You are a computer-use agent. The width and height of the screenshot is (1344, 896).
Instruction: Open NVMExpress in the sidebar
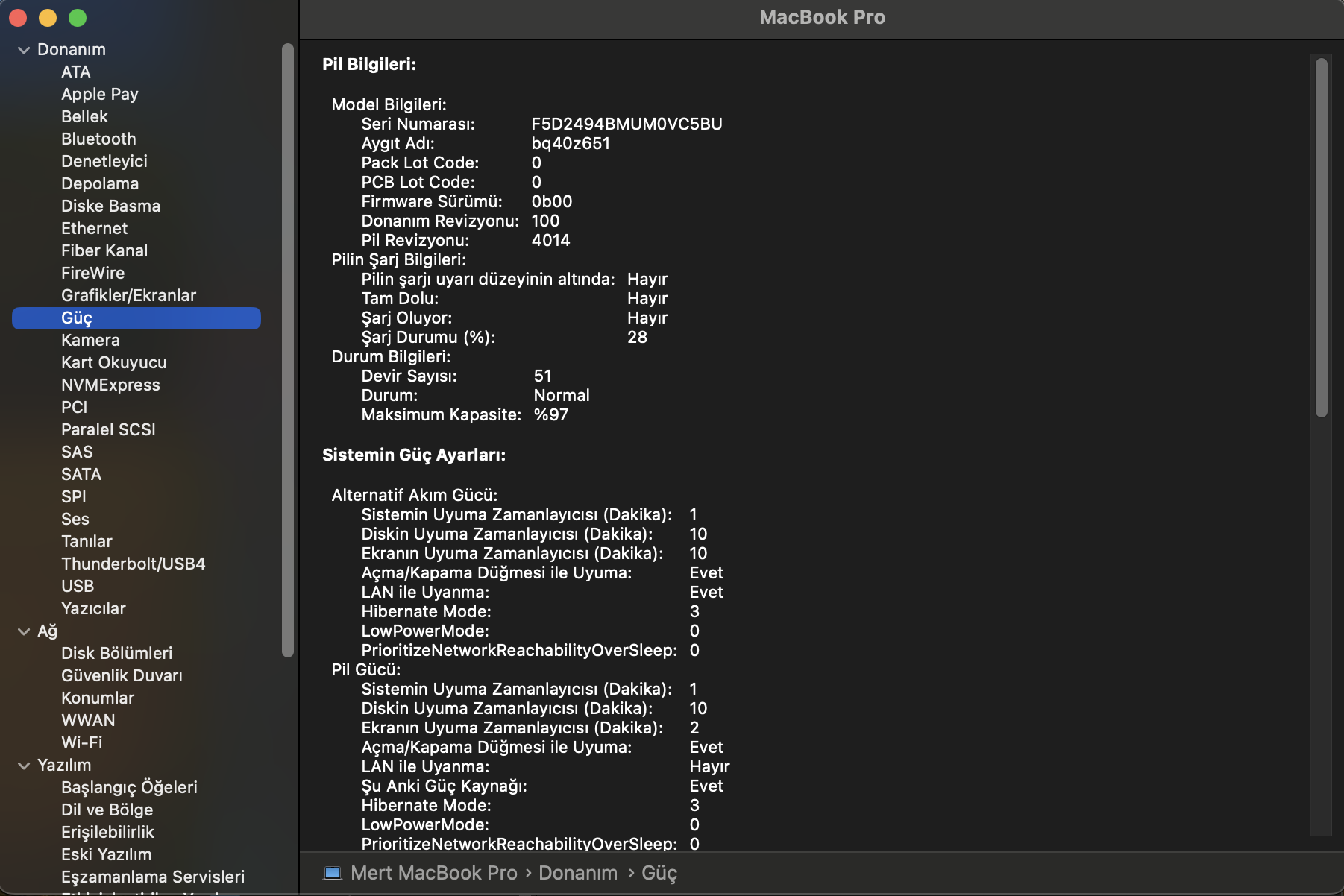(110, 385)
